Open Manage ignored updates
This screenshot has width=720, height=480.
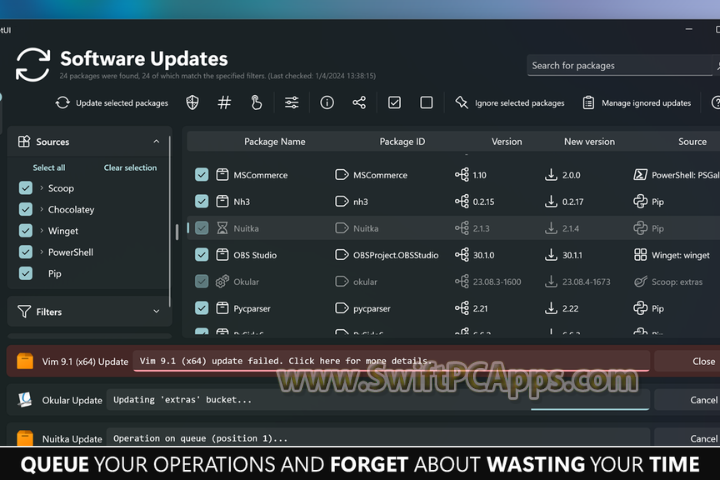point(636,103)
